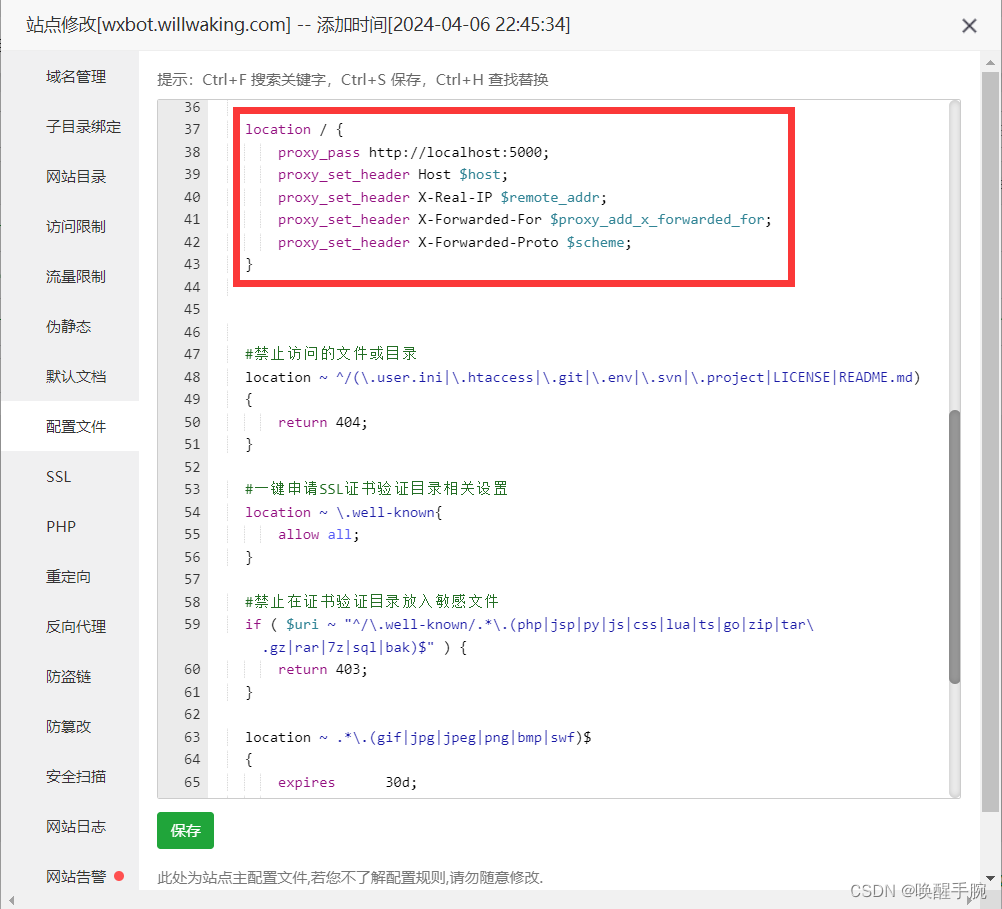Click the X-Real-IP $remote_addr line

tap(442, 197)
